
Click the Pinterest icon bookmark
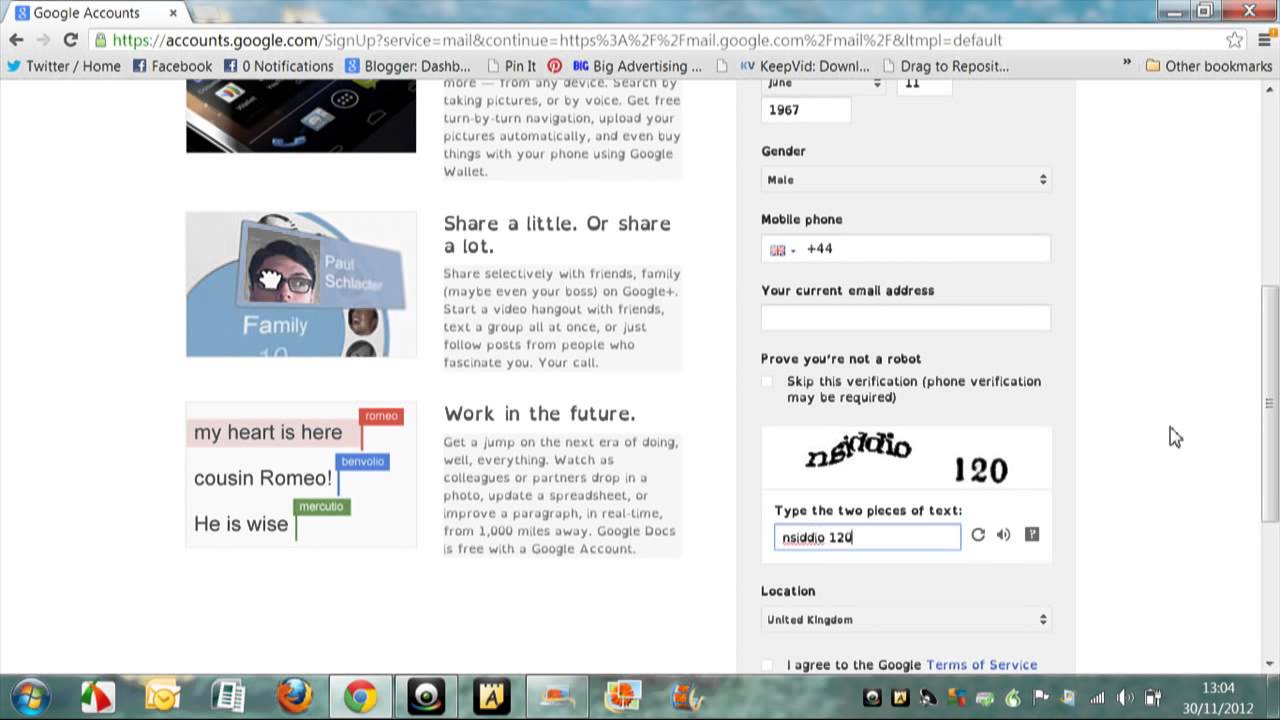coord(554,66)
